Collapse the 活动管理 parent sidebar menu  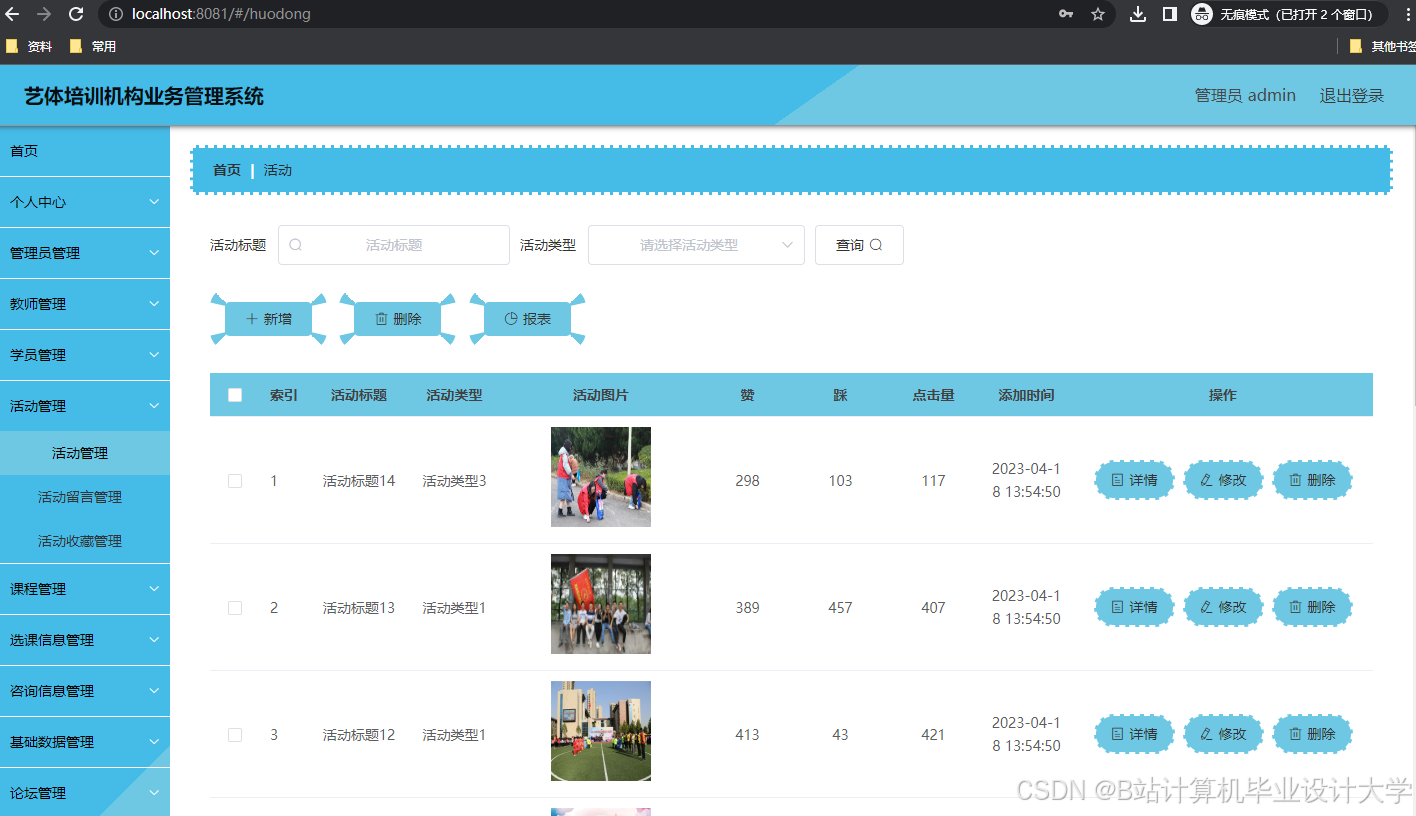point(85,406)
